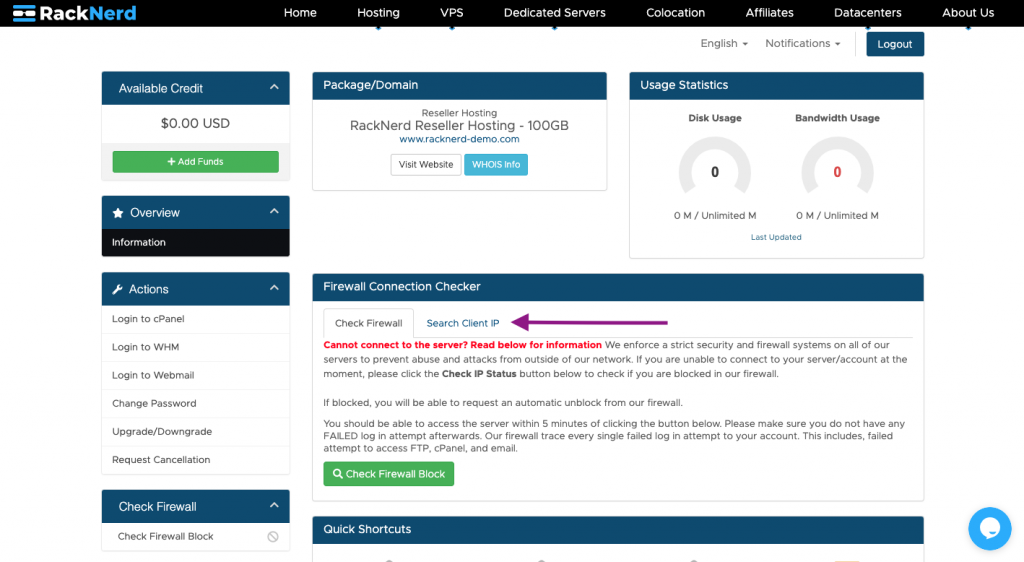
Task: Select Information in Overview sidebar
Action: point(195,242)
